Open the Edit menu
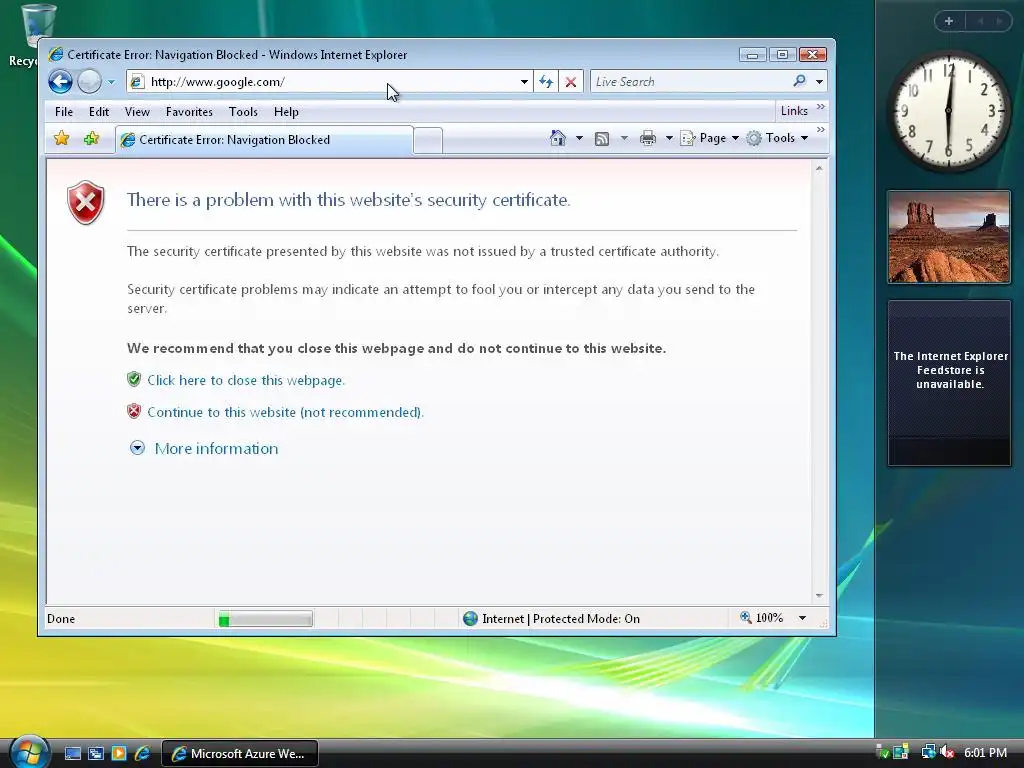1024x768 pixels. coord(99,112)
